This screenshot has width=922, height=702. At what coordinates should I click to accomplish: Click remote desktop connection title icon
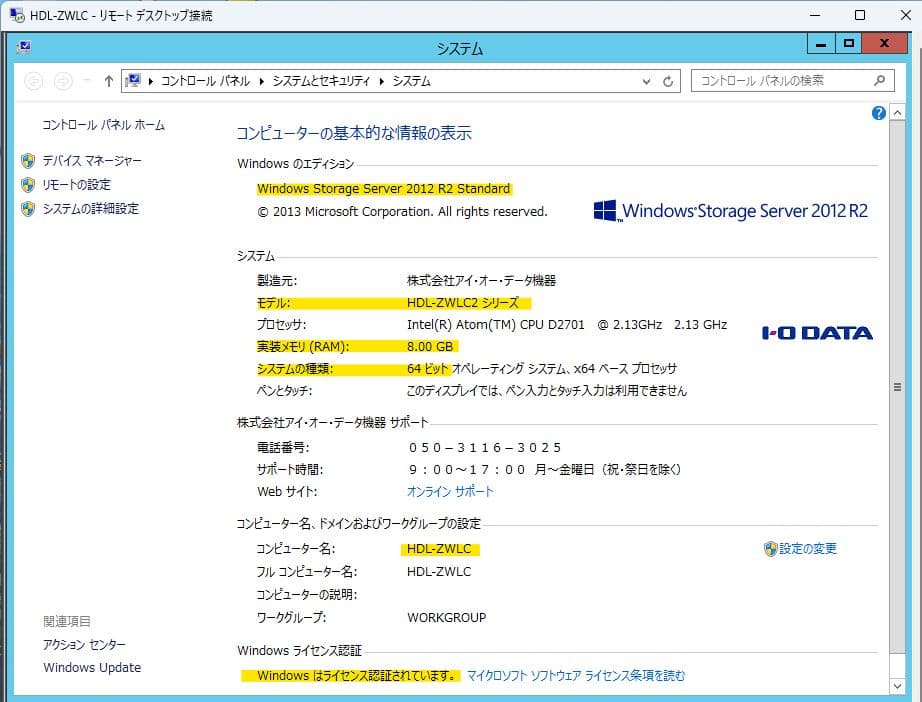point(17,15)
